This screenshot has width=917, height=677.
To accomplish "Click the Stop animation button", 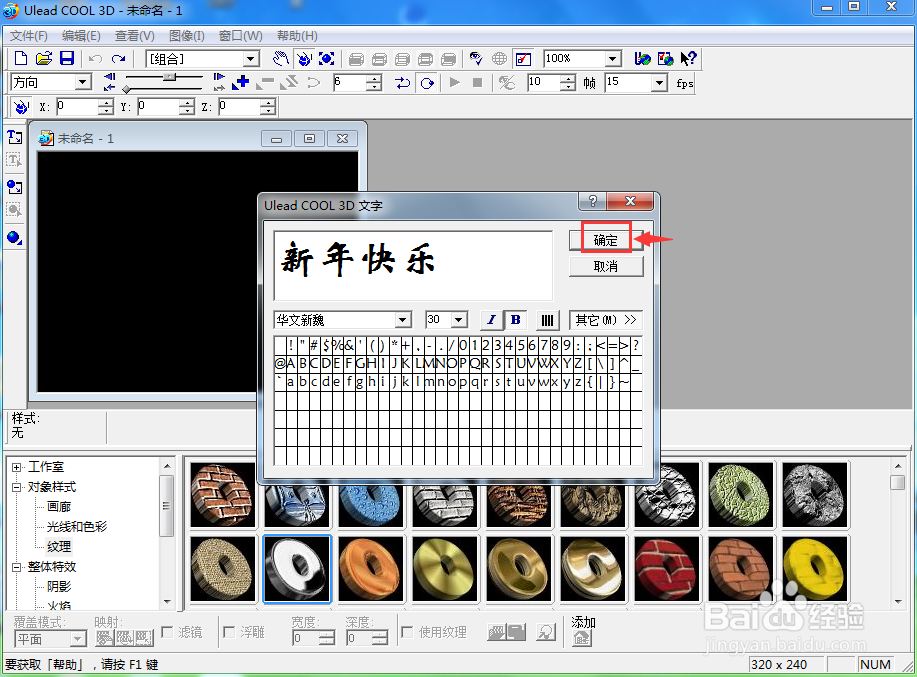I will tap(477, 82).
